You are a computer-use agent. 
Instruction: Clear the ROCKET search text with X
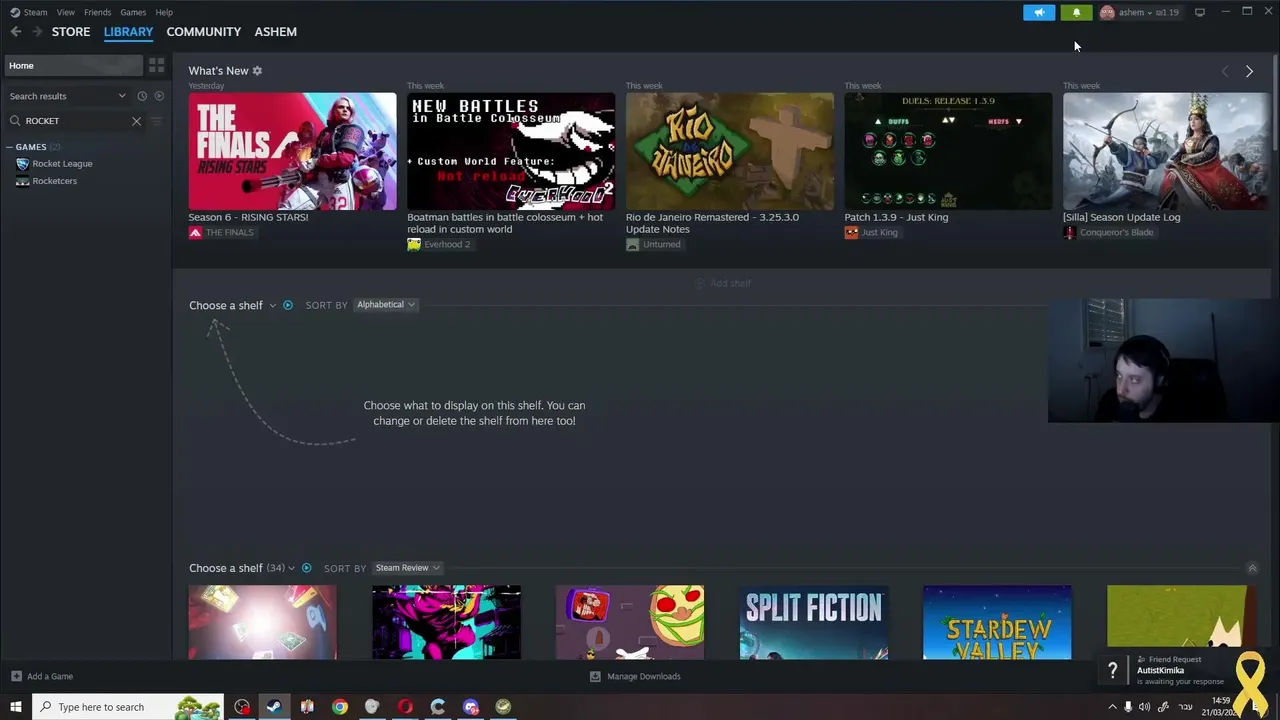point(136,121)
